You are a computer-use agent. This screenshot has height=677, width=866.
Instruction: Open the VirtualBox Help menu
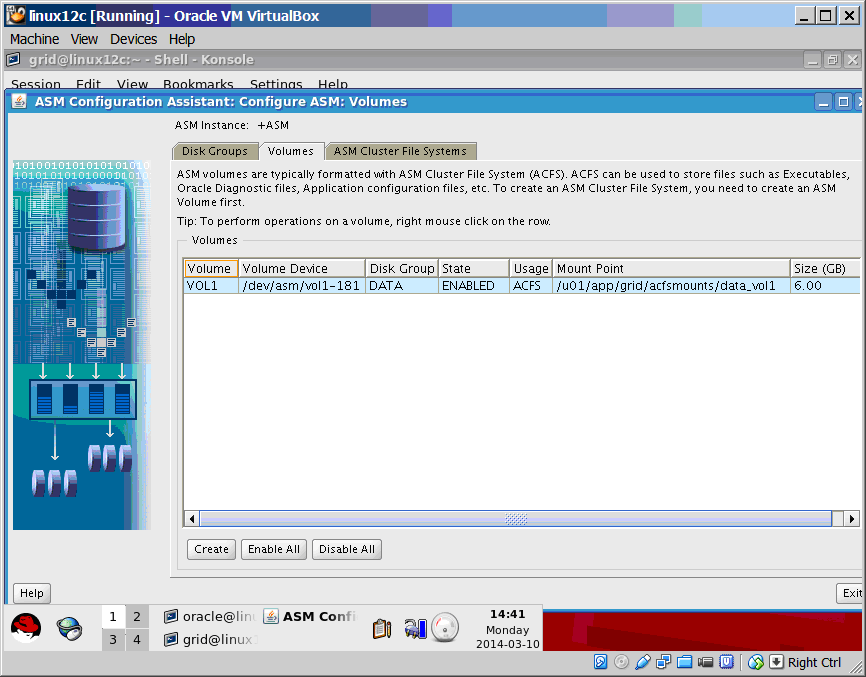pos(182,39)
